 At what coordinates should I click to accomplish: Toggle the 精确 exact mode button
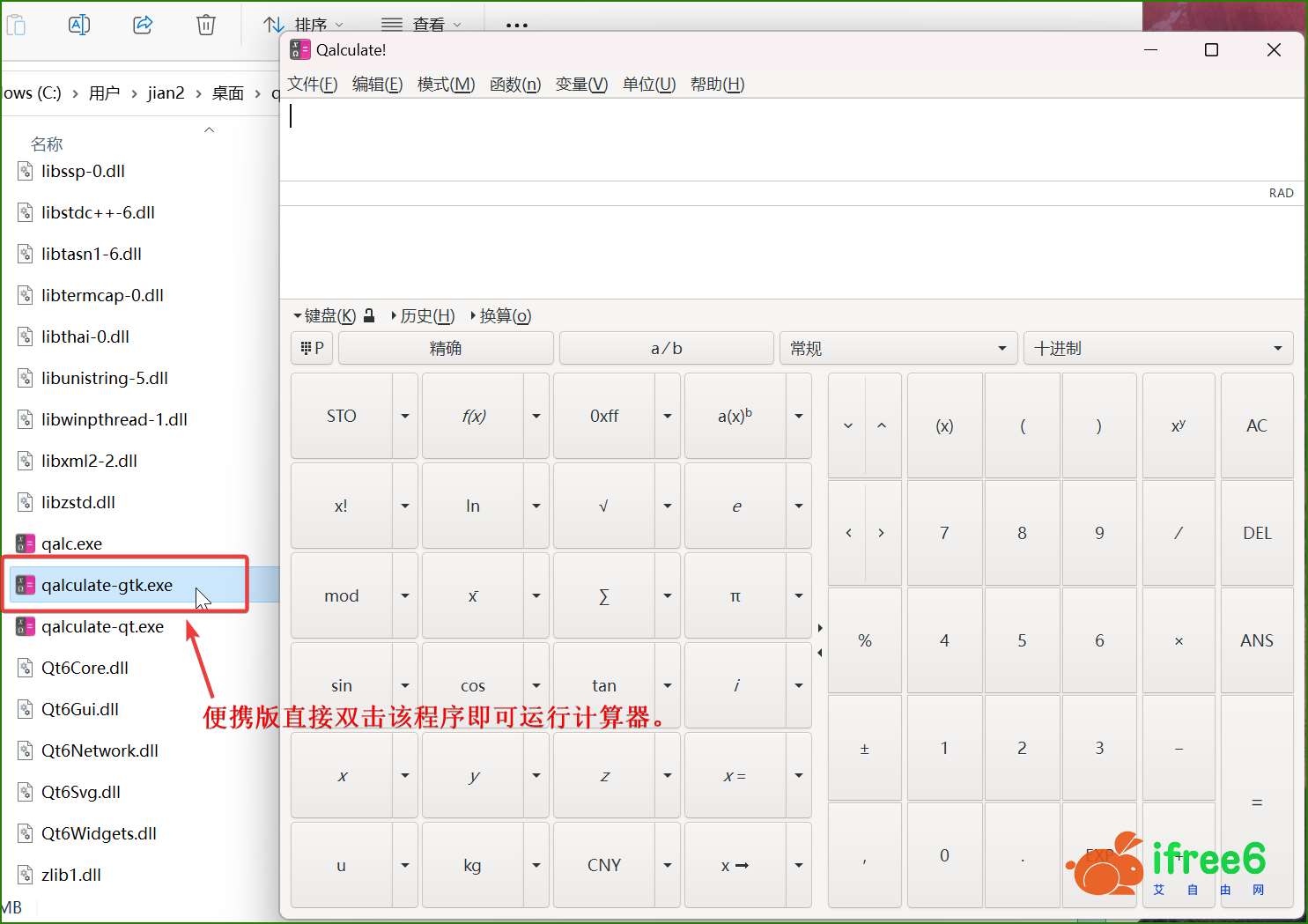pos(446,348)
